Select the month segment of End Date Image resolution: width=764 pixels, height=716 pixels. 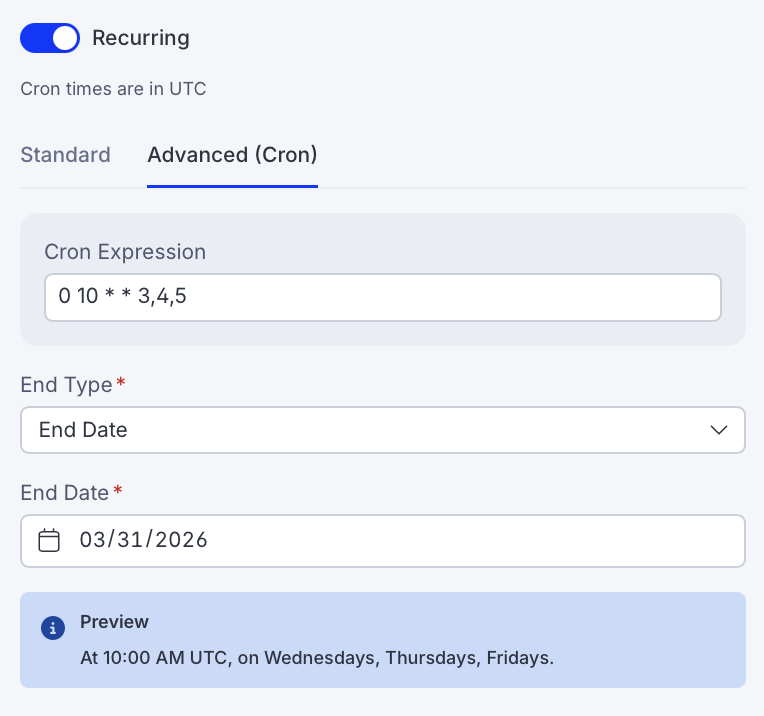click(x=93, y=541)
